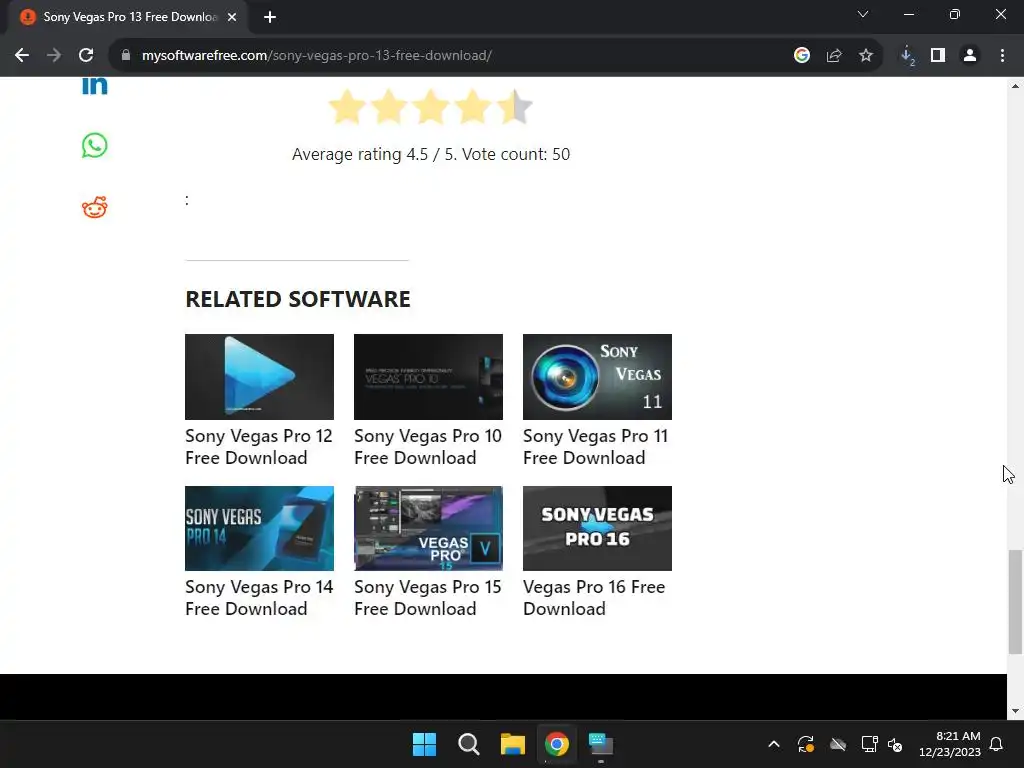Open Sony Vegas Pro 14 thumbnail
Image resolution: width=1024 pixels, height=768 pixels.
tap(259, 528)
